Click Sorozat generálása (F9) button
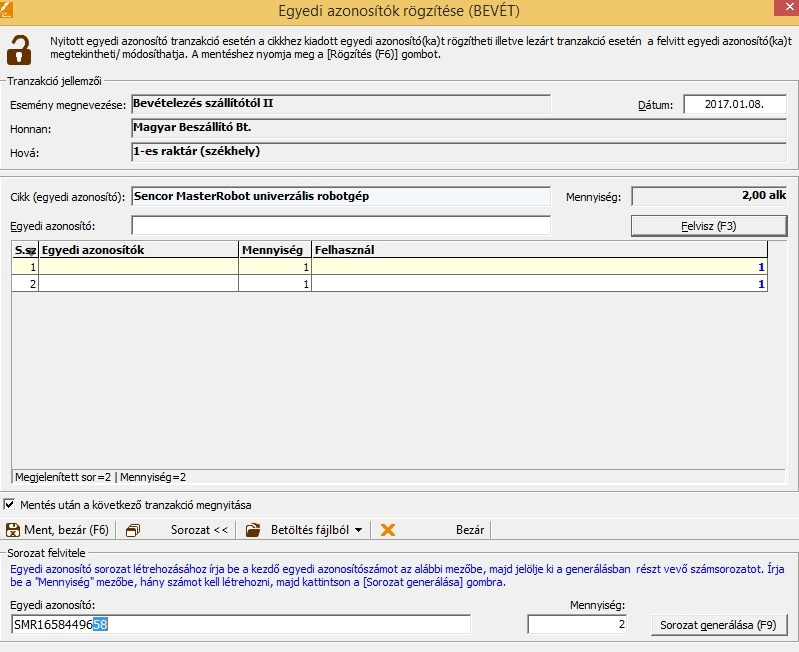Image resolution: width=799 pixels, height=652 pixels. tap(719, 625)
